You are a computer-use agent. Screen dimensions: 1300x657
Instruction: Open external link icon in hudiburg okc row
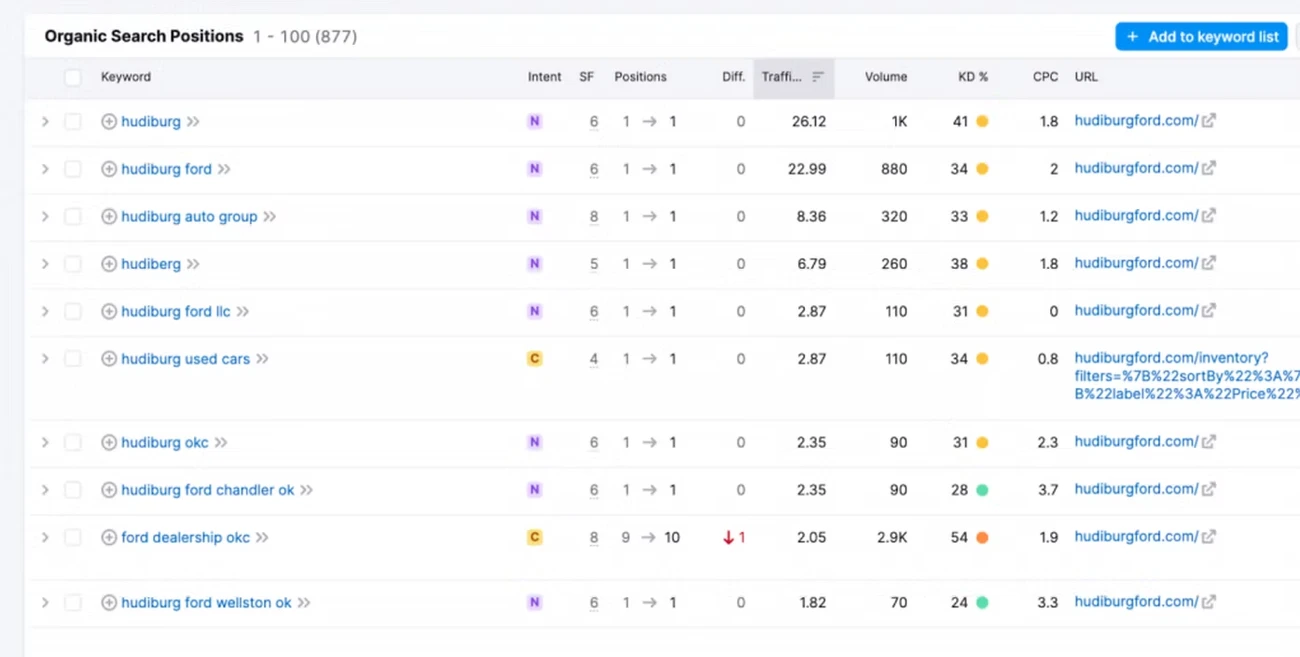pos(1209,441)
